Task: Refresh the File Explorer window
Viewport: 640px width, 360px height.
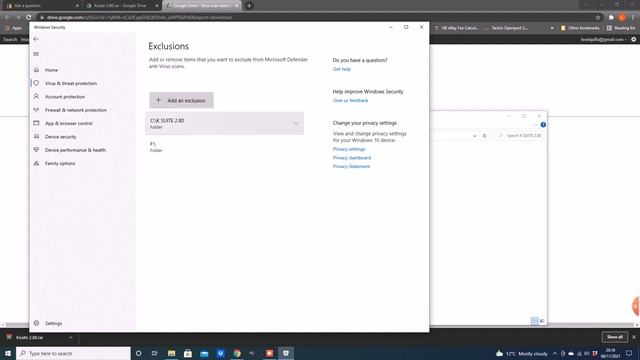Action: point(484,136)
